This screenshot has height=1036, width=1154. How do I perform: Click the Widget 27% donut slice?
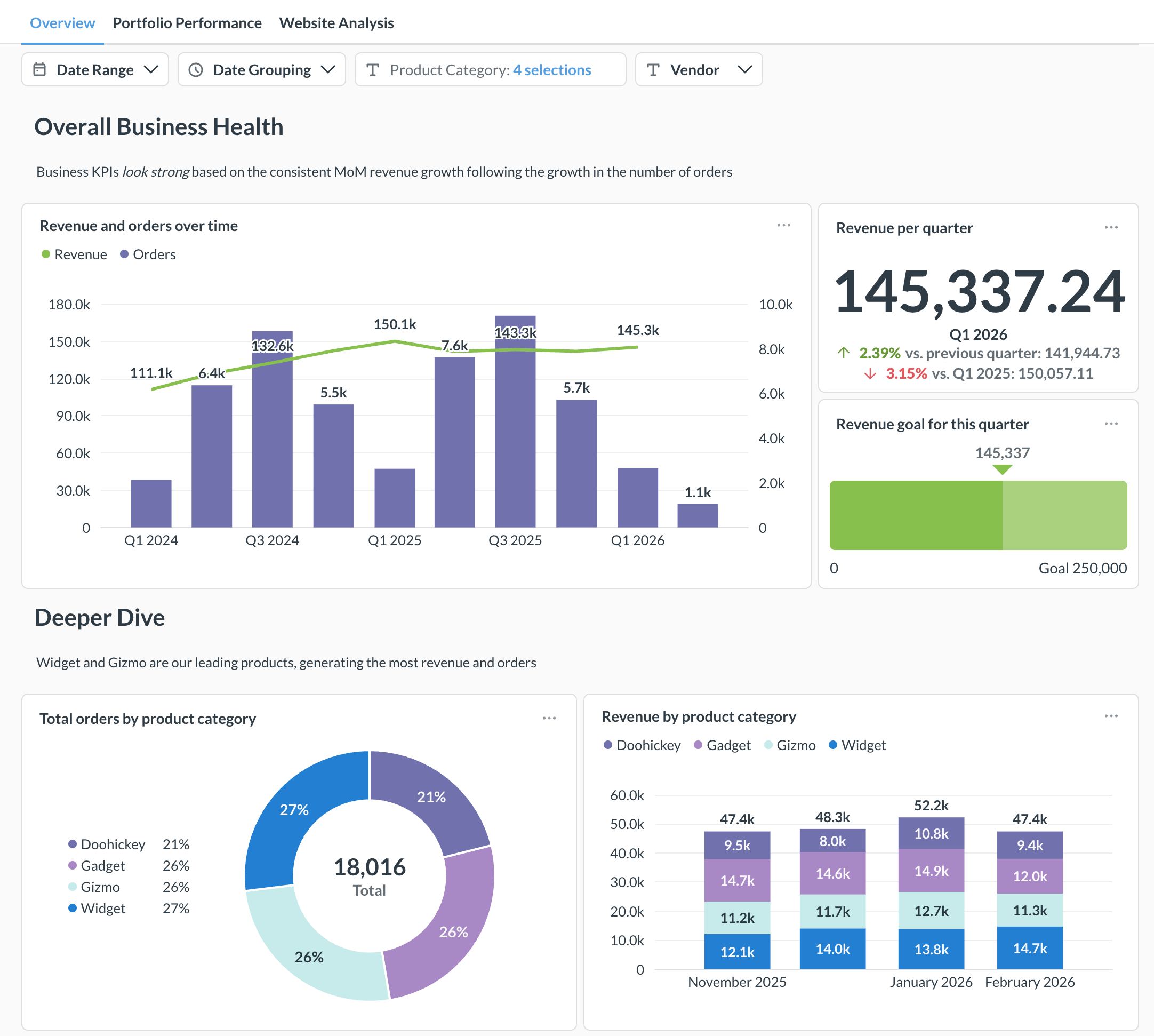coord(293,809)
